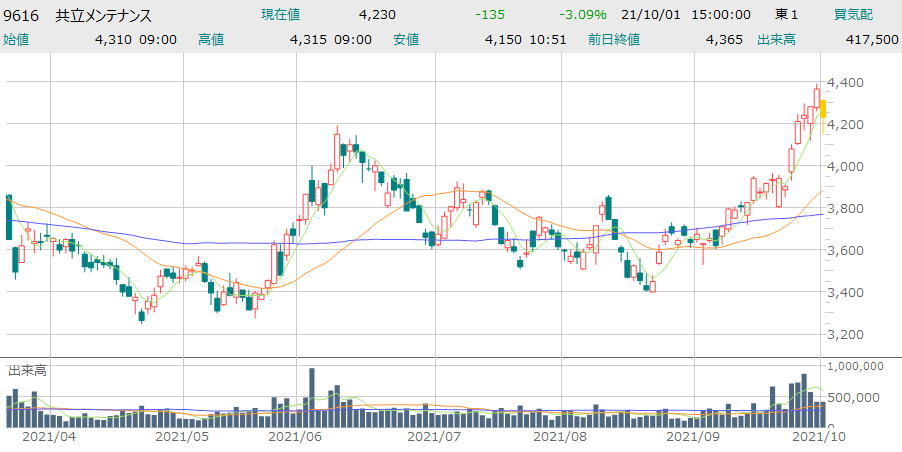Click the 2021/07 date axis label
902x452 pixels.
pos(436,437)
